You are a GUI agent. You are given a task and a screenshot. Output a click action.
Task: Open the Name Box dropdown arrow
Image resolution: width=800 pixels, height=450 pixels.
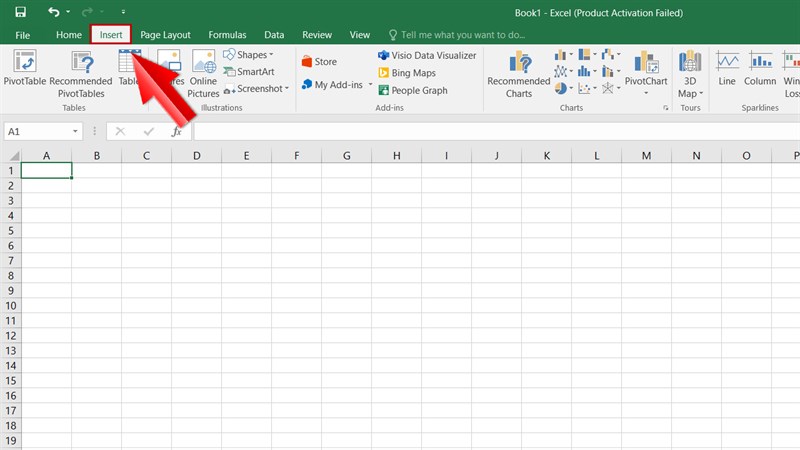coord(75,132)
